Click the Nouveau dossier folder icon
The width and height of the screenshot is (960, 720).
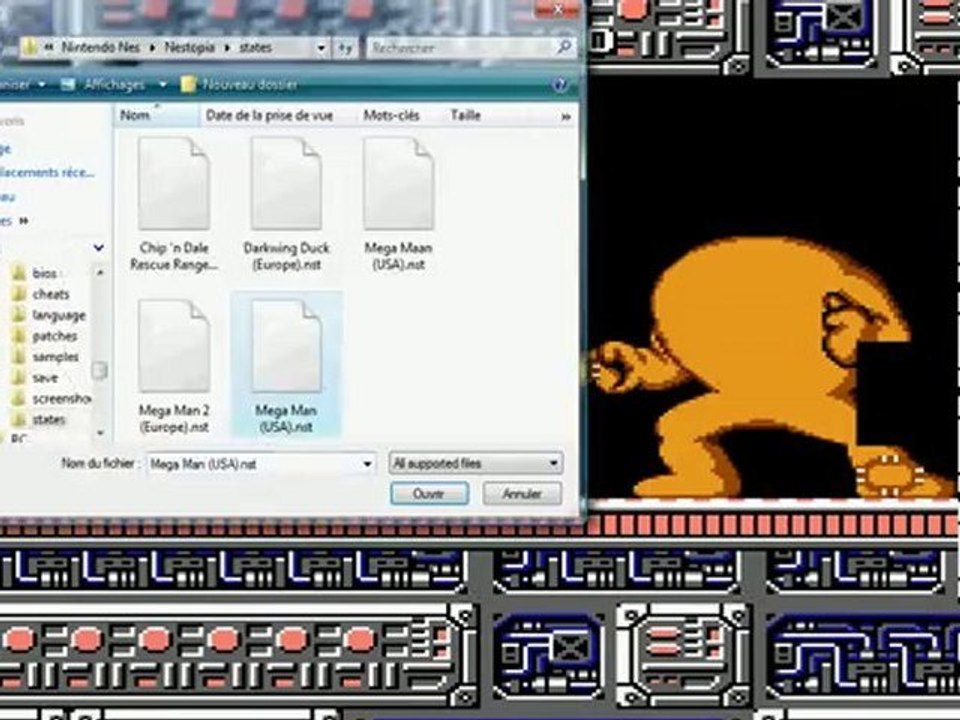tap(189, 84)
